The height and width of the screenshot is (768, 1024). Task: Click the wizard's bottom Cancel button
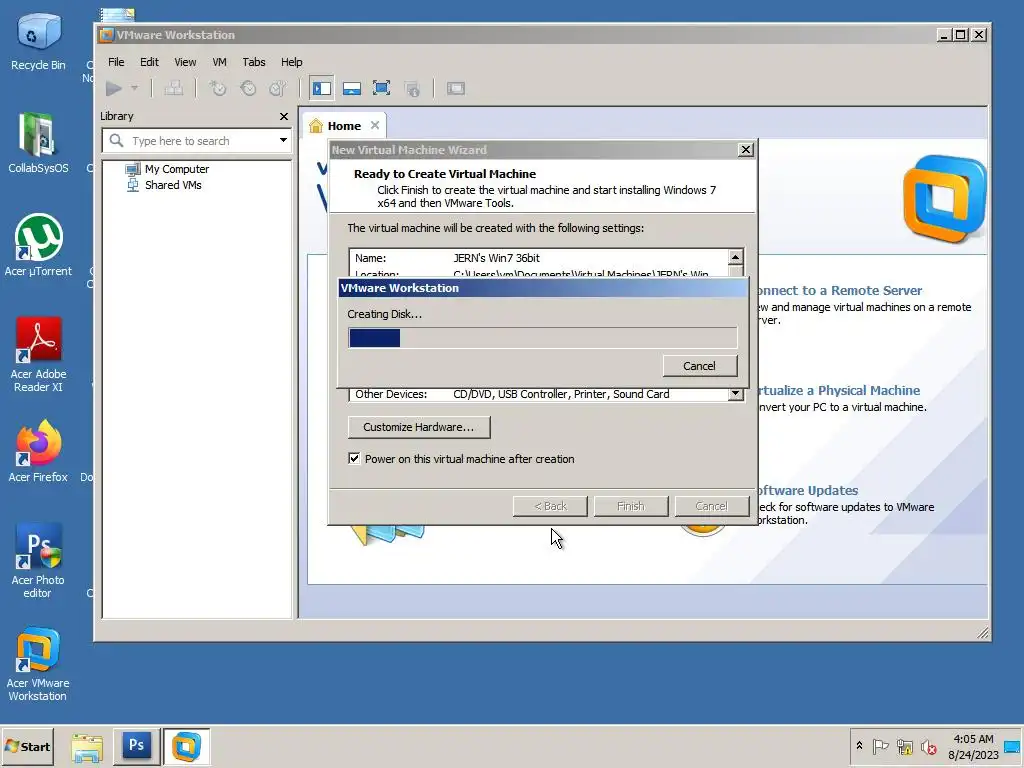711,506
